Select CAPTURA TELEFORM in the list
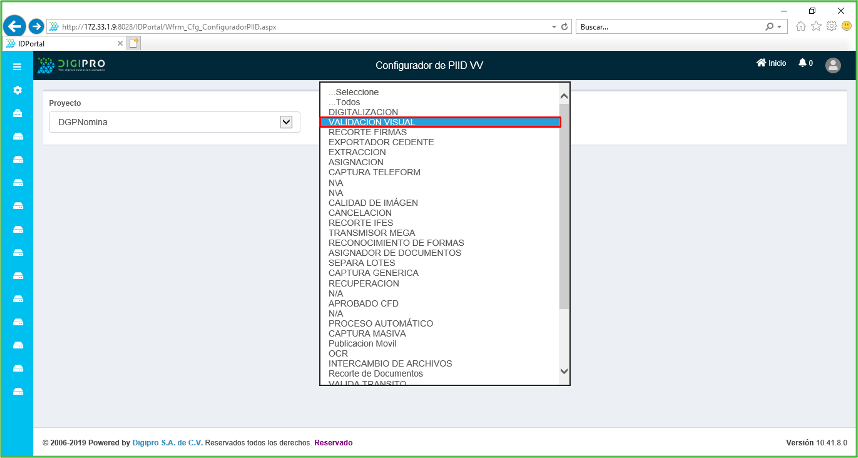Screen dimensions: 858x458 point(374,172)
